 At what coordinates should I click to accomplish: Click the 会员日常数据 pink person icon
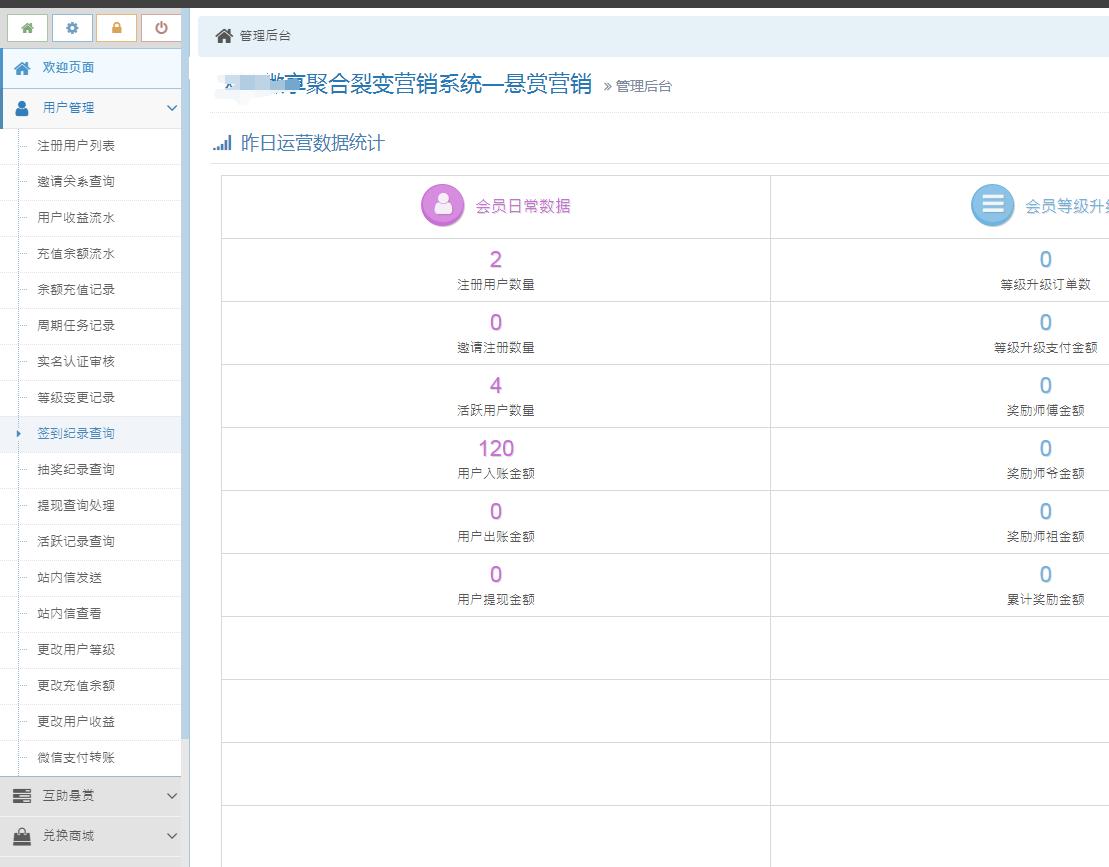tap(442, 204)
